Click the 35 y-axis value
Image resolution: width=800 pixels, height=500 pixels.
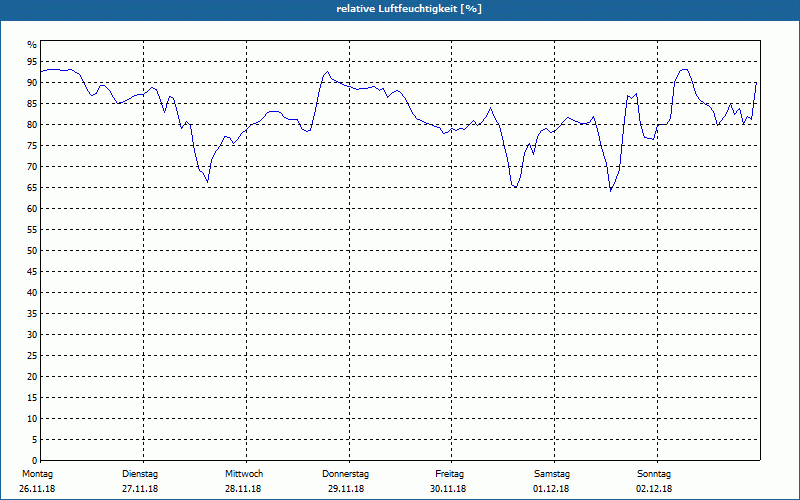coord(32,314)
